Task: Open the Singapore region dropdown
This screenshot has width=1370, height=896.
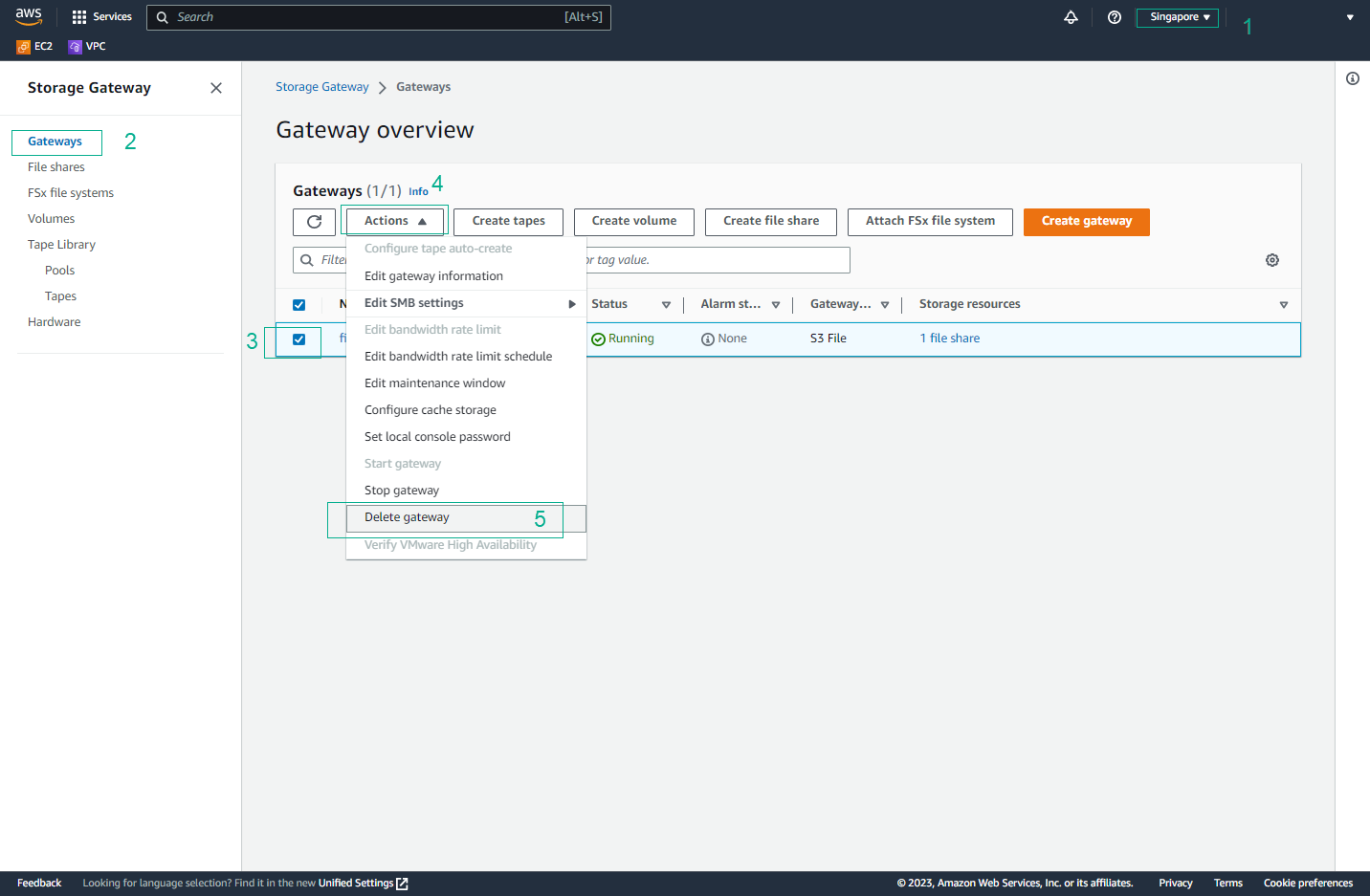Action: (1178, 17)
